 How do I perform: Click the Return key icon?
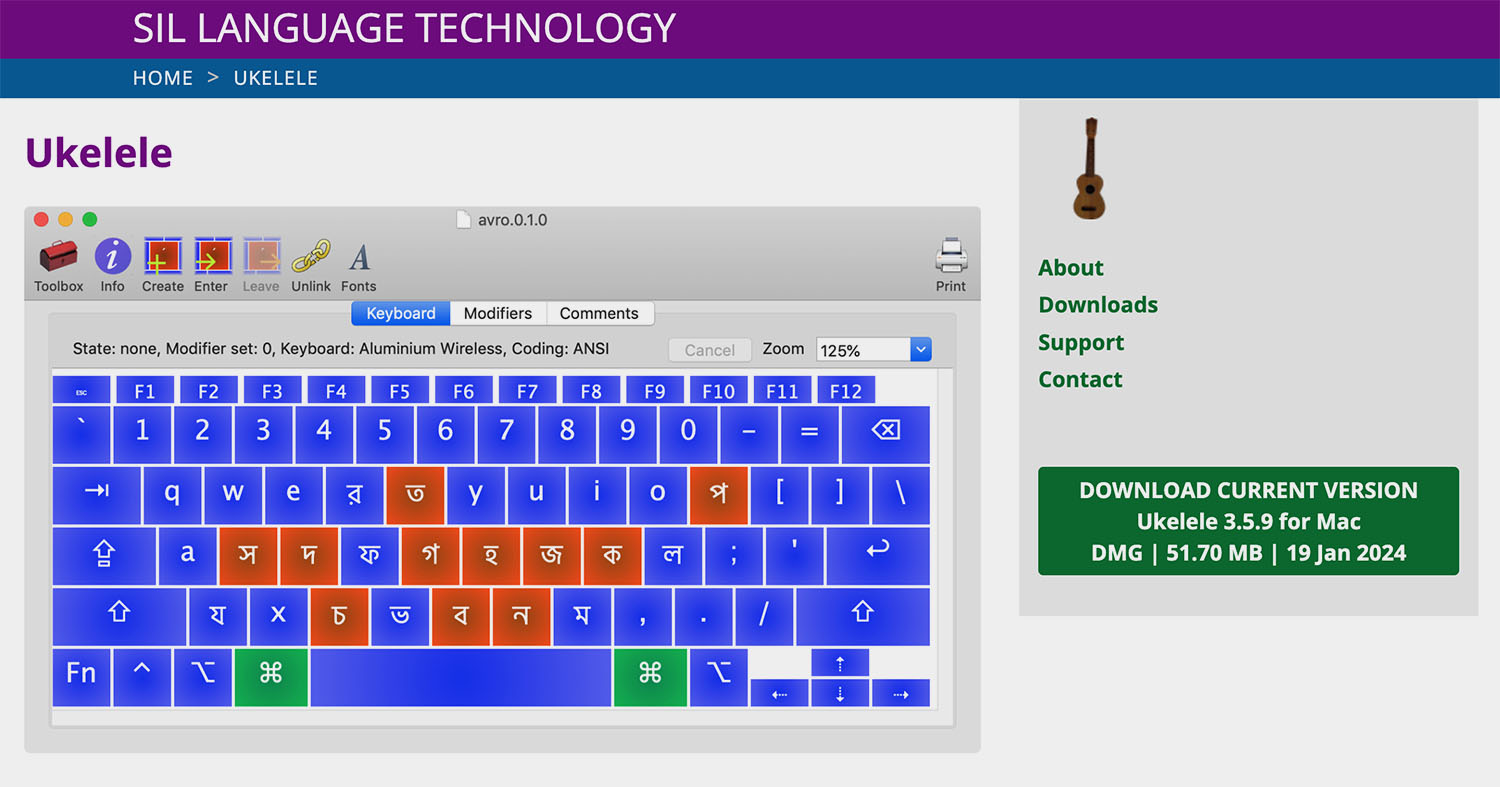coord(878,556)
